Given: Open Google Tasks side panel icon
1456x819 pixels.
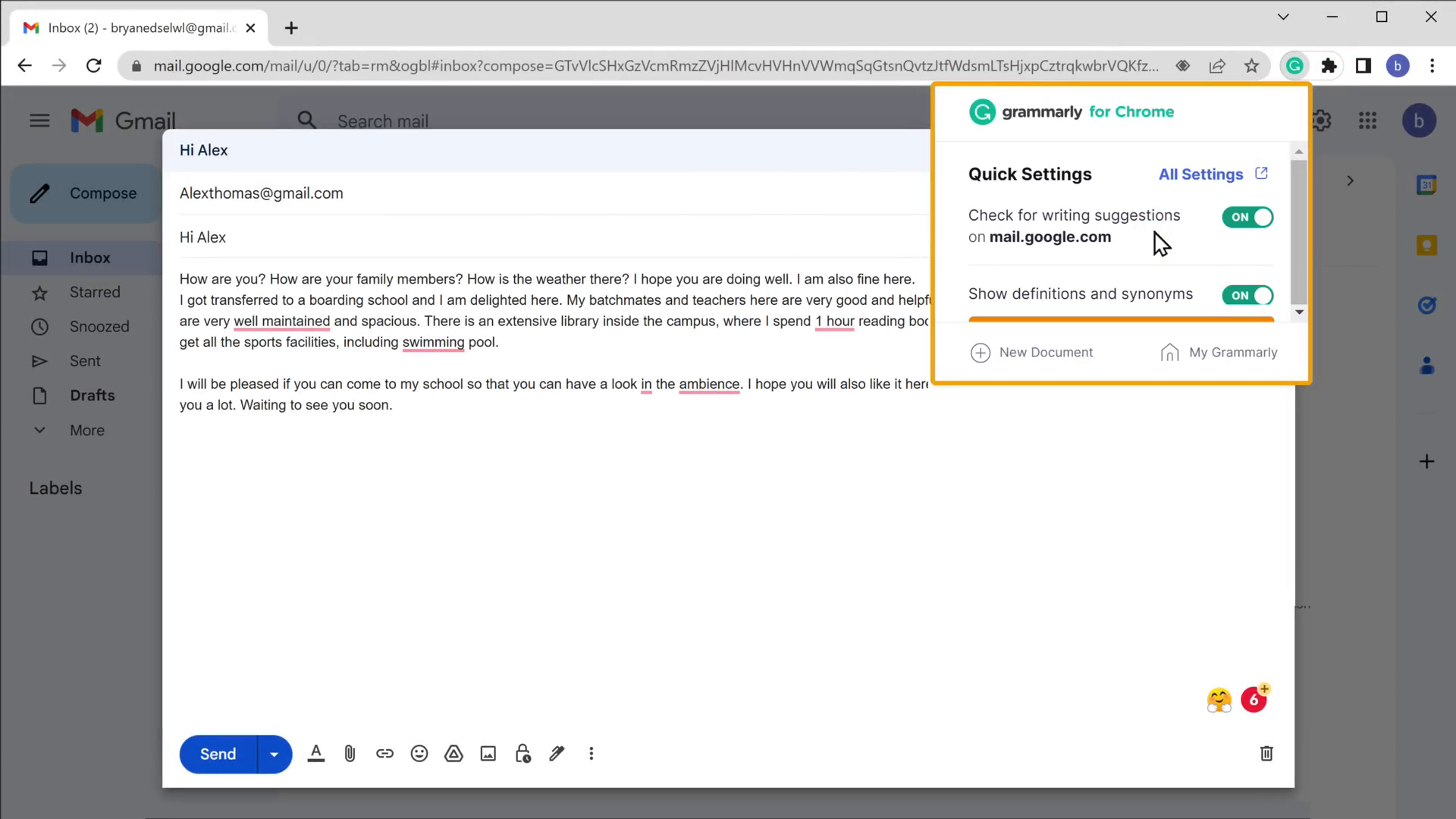Looking at the screenshot, I should 1426,306.
